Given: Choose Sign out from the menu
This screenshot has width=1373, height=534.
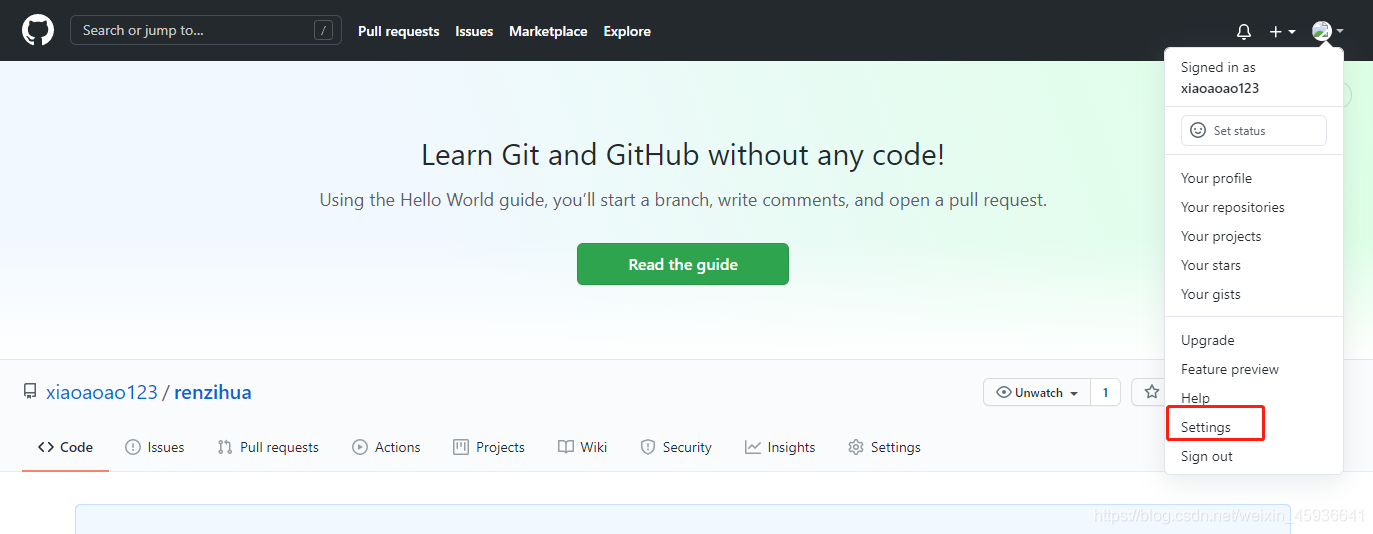Looking at the screenshot, I should pyautogui.click(x=1207, y=456).
